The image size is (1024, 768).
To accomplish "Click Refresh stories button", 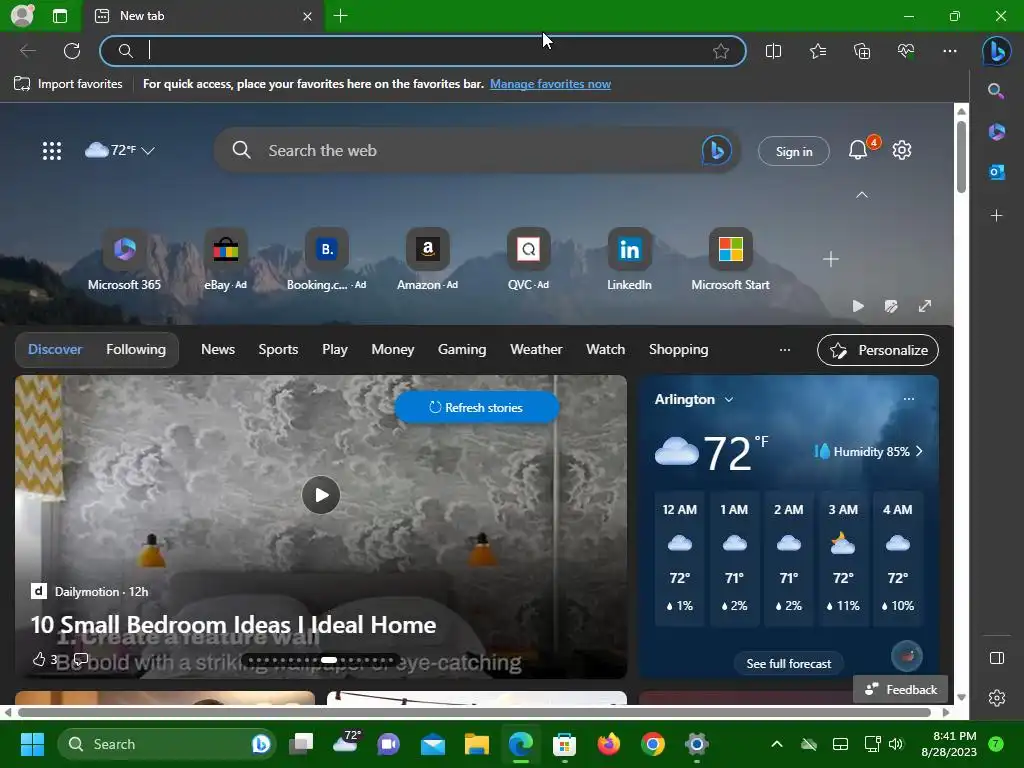I will coord(477,408).
